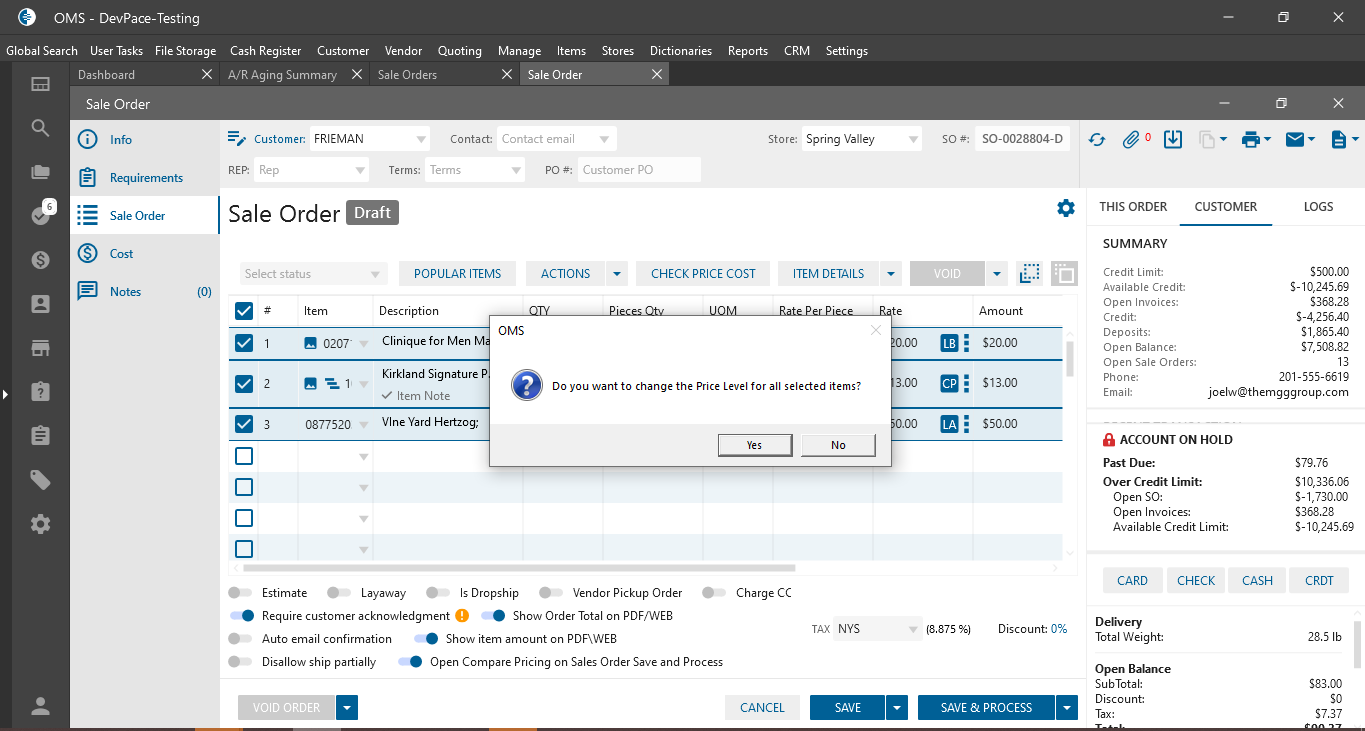Click the Discount 0% link

(x=1058, y=629)
